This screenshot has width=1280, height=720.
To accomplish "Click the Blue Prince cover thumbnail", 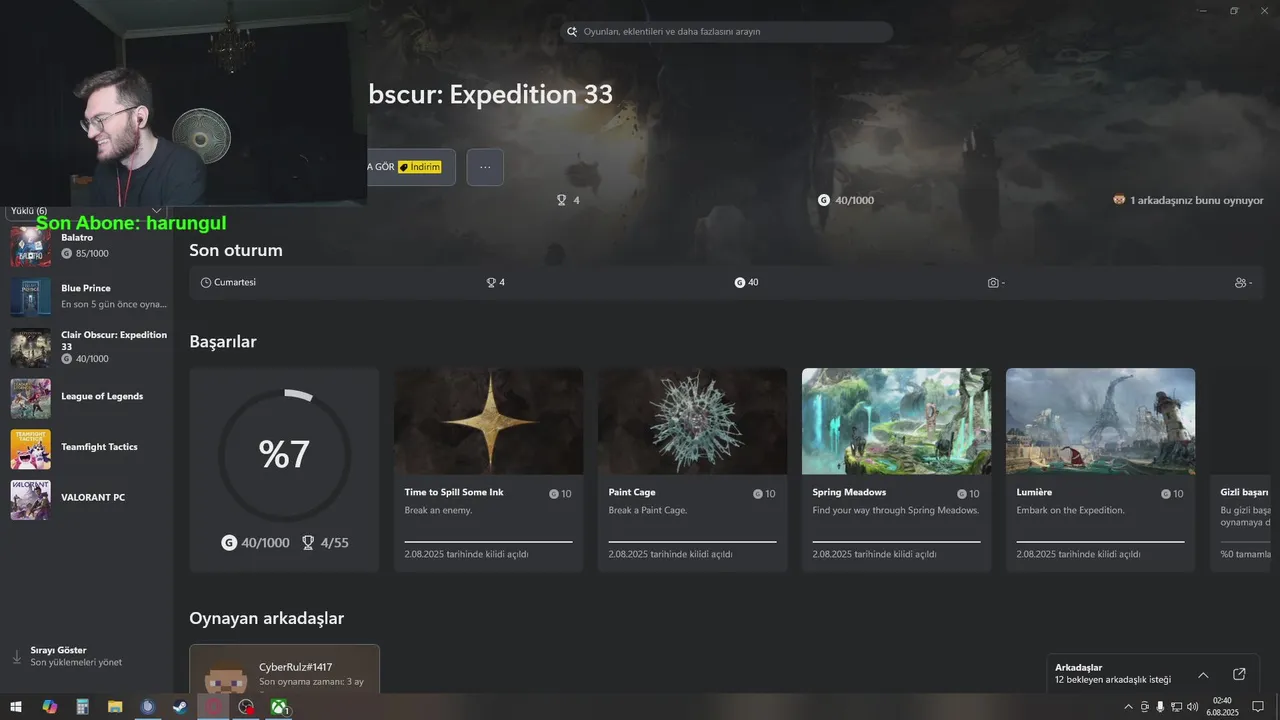I will (31, 297).
